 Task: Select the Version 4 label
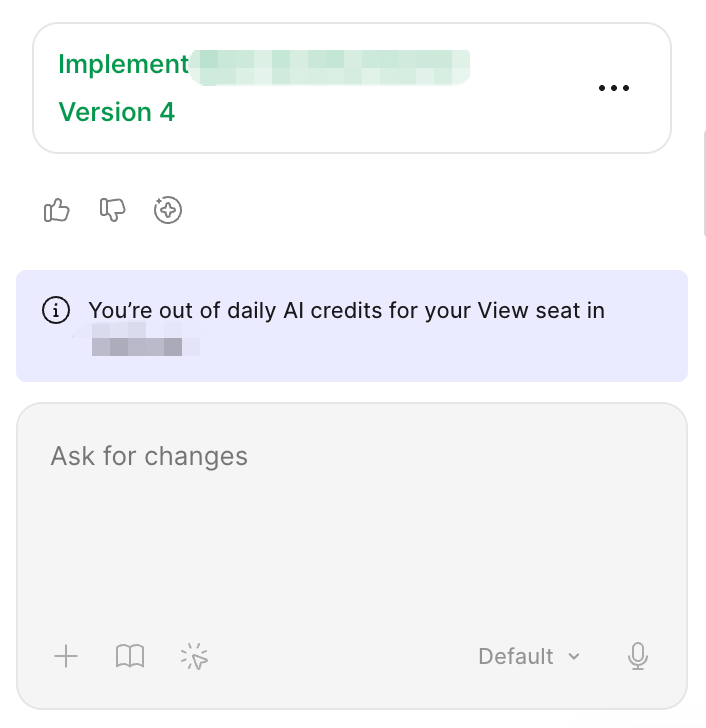tap(117, 112)
